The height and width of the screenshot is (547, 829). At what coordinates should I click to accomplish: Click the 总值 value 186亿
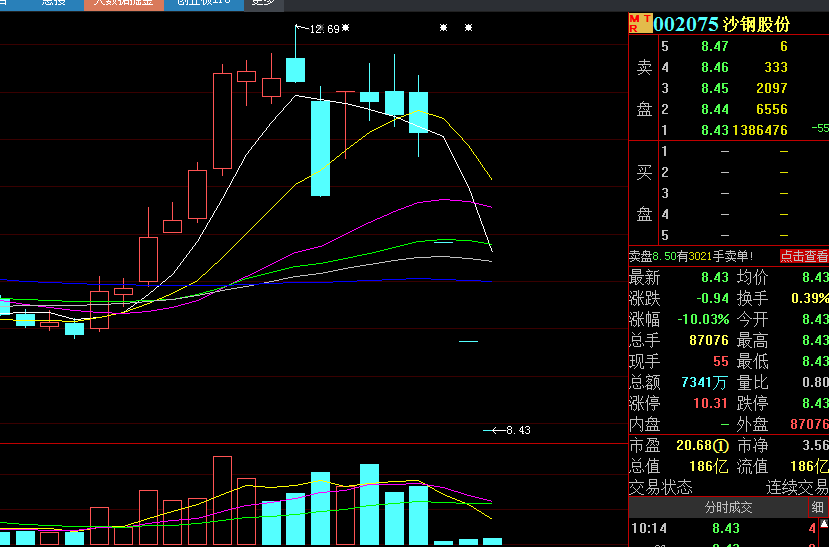click(709, 466)
